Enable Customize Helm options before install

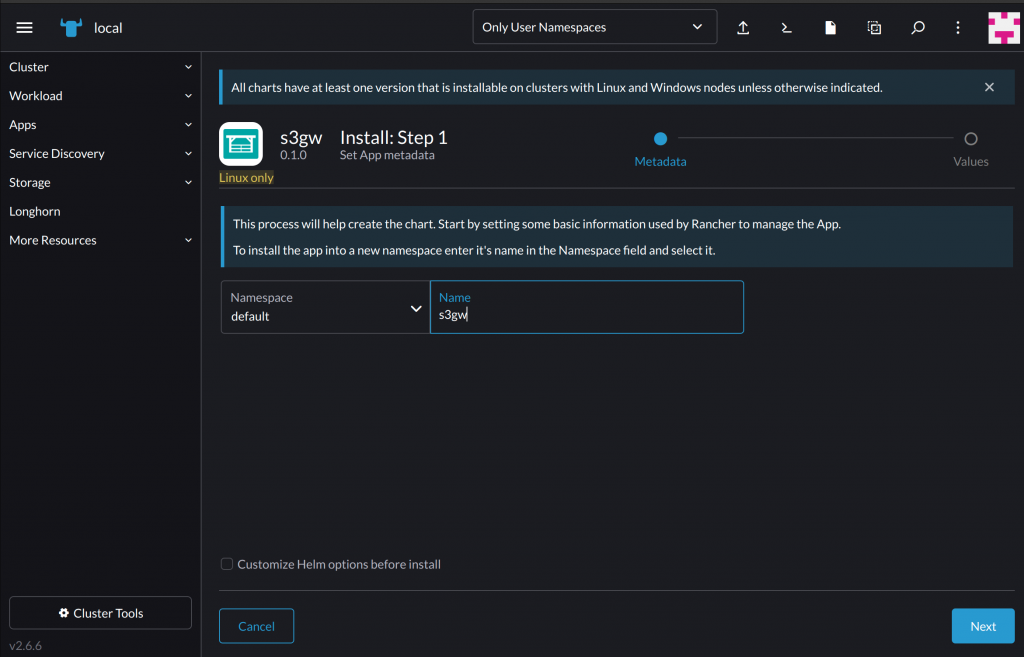coord(227,564)
